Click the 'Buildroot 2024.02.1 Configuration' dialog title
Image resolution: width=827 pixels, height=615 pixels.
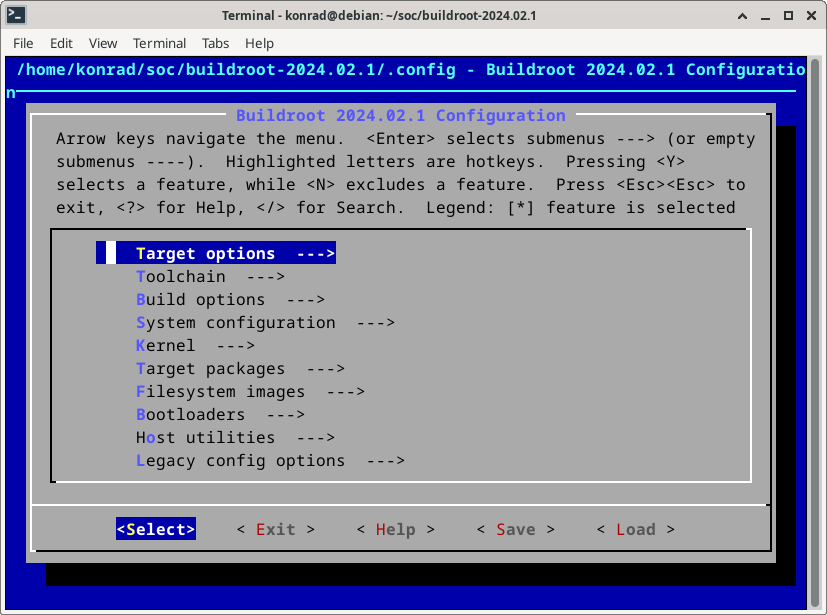[x=400, y=116]
